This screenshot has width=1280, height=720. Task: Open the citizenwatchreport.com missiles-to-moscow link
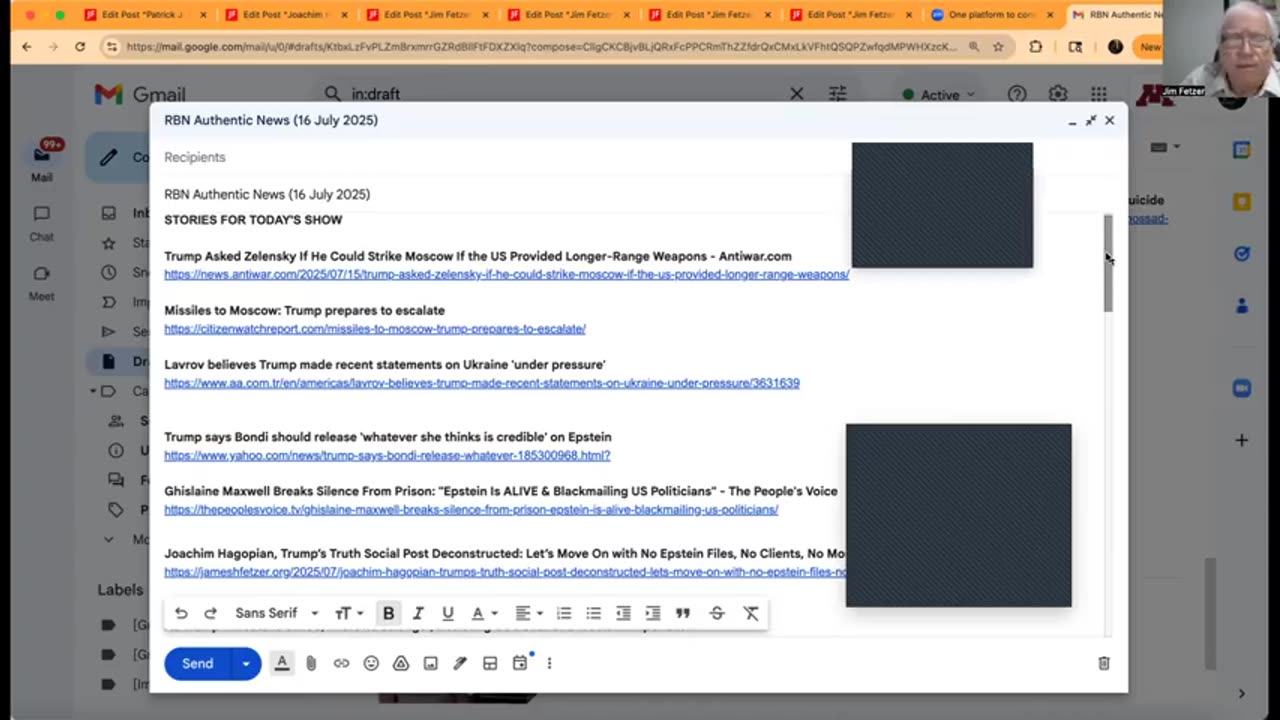375,329
